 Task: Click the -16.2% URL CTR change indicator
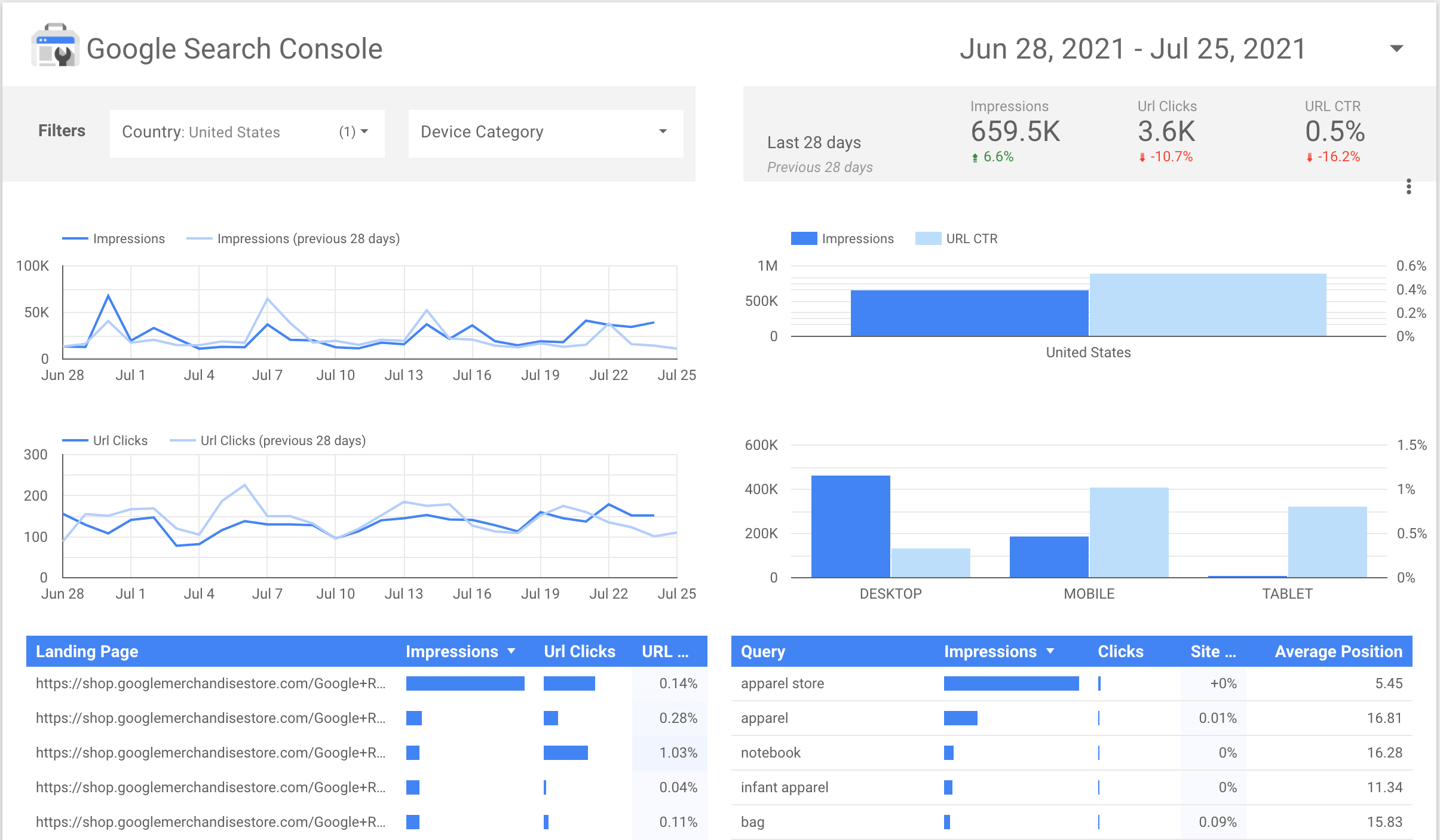pyautogui.click(x=1333, y=157)
